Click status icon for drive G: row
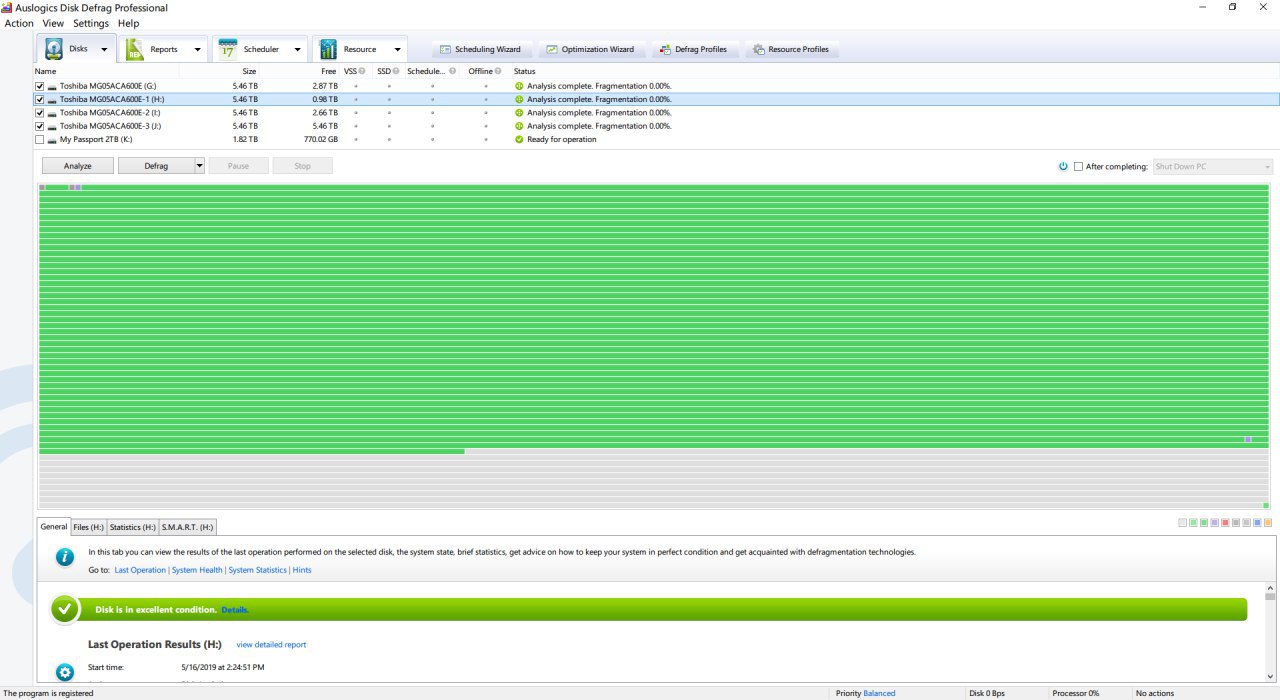This screenshot has height=700, width=1280. 519,86
